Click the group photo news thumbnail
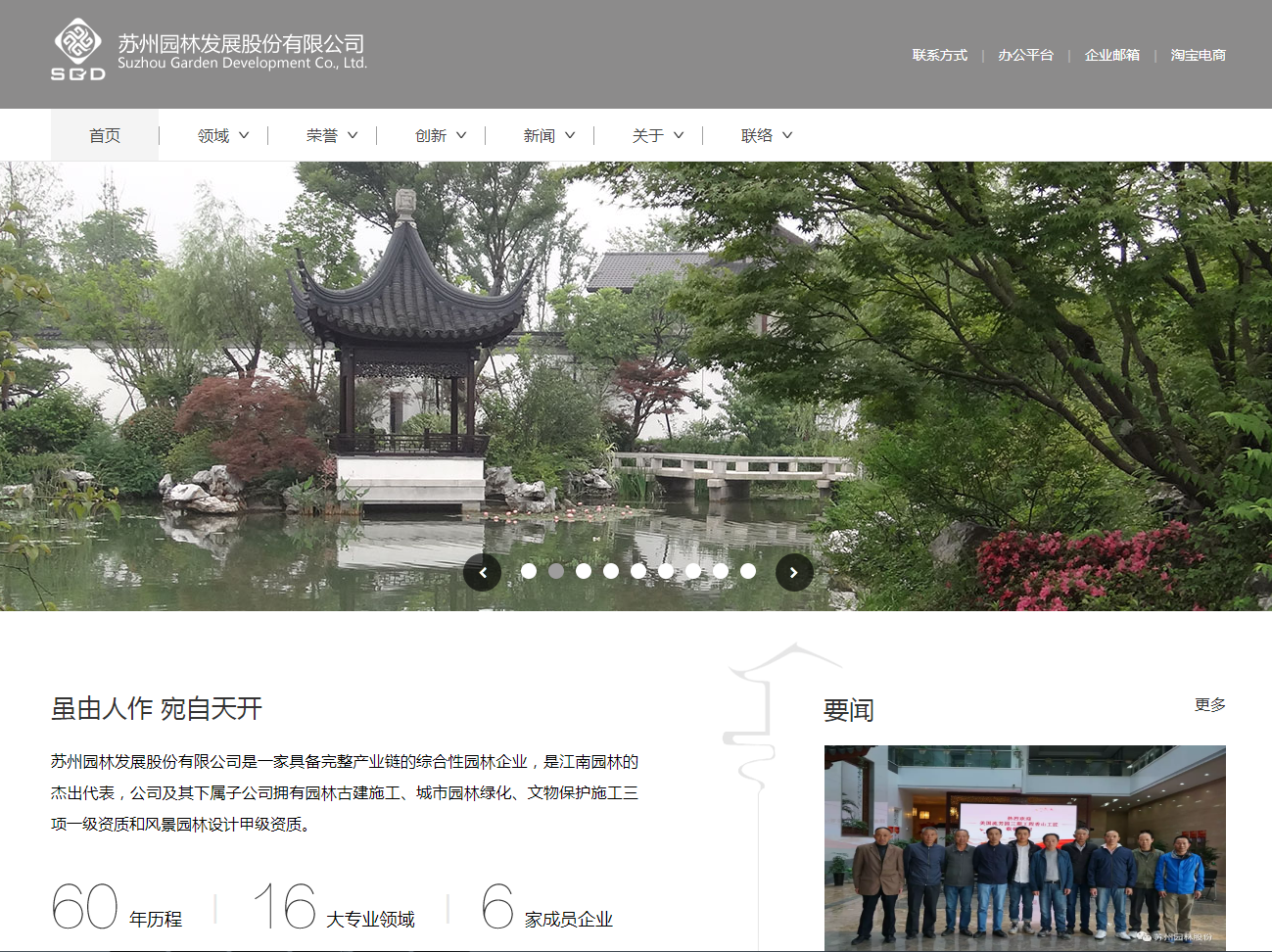The height and width of the screenshot is (952, 1272). point(1024,847)
